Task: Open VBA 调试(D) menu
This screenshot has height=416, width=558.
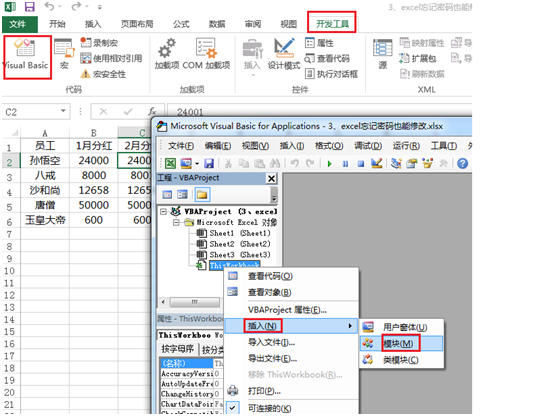Action: [x=368, y=146]
